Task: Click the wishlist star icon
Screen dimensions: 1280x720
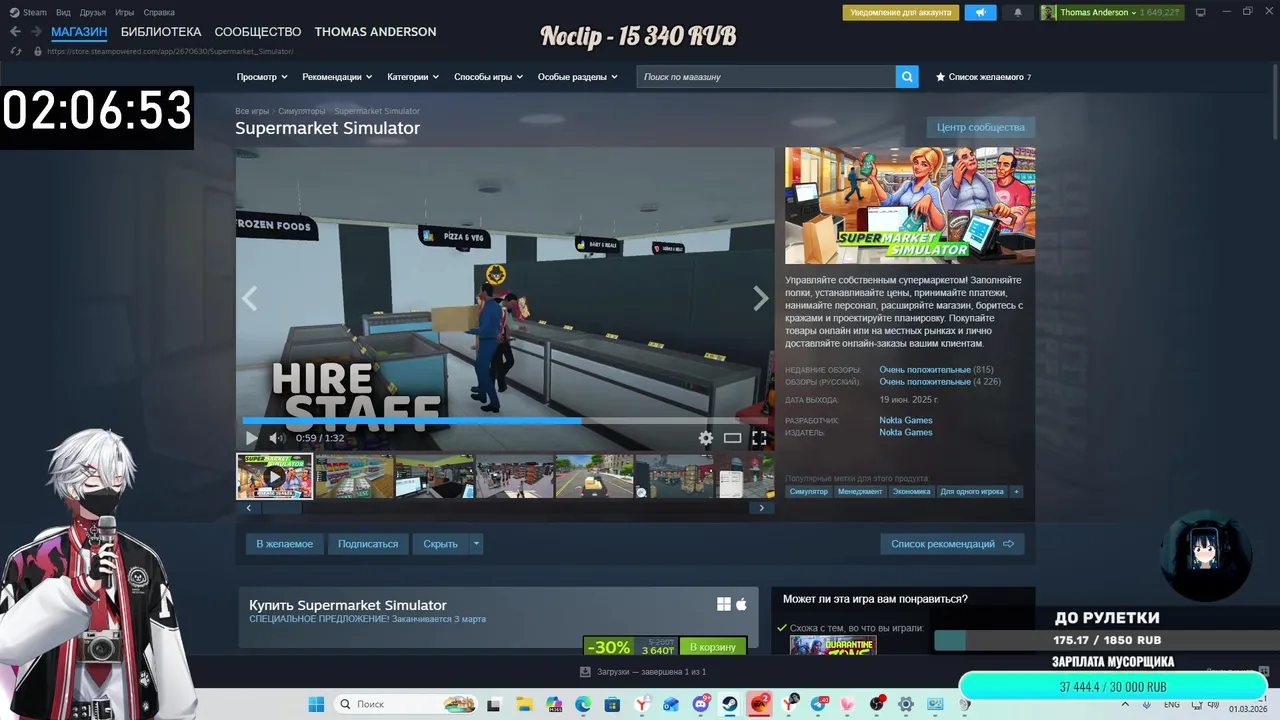Action: tap(940, 77)
